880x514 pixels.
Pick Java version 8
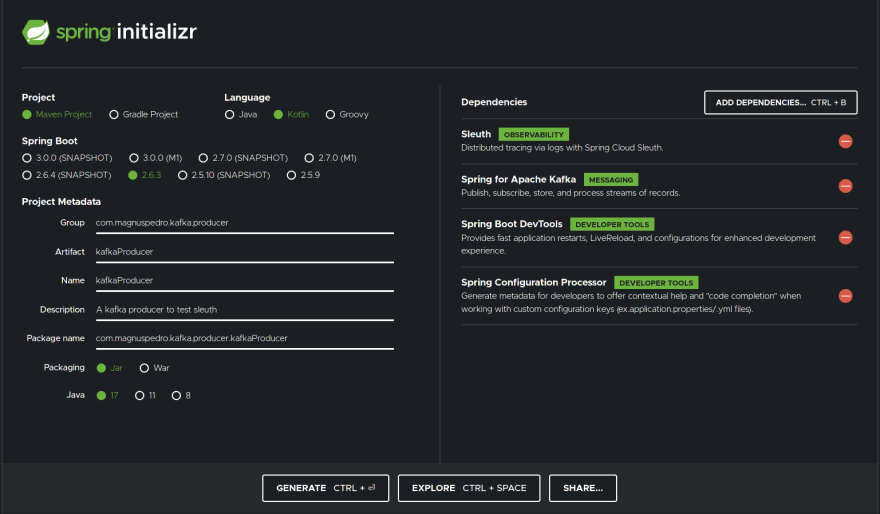tap(181, 396)
